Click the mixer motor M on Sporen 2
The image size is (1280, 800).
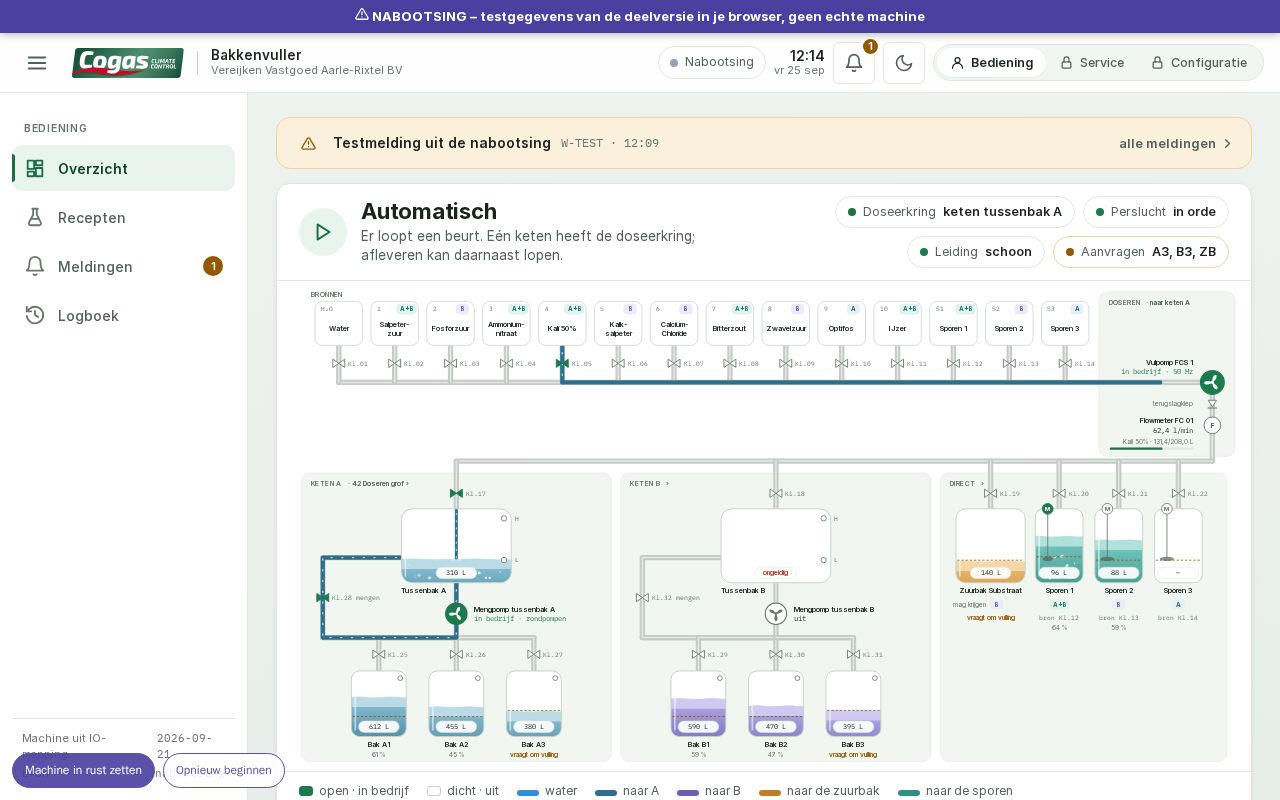pos(1107,509)
